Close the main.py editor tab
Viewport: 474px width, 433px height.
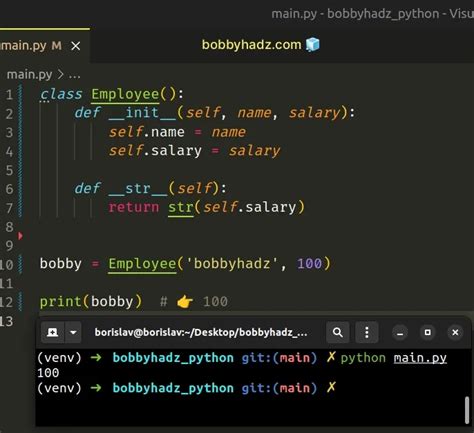[76, 46]
